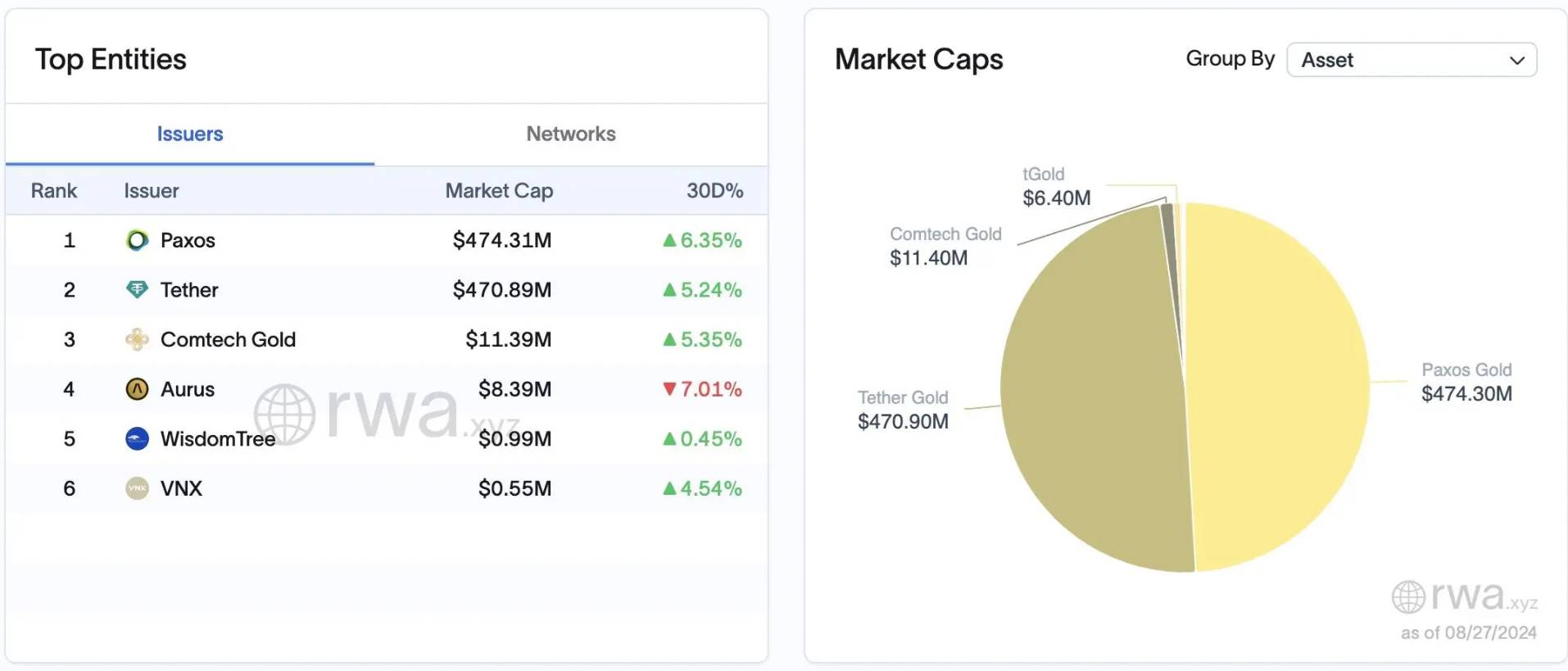Click the green up arrow beside 6.35%
1568x671 pixels.
pos(669,240)
